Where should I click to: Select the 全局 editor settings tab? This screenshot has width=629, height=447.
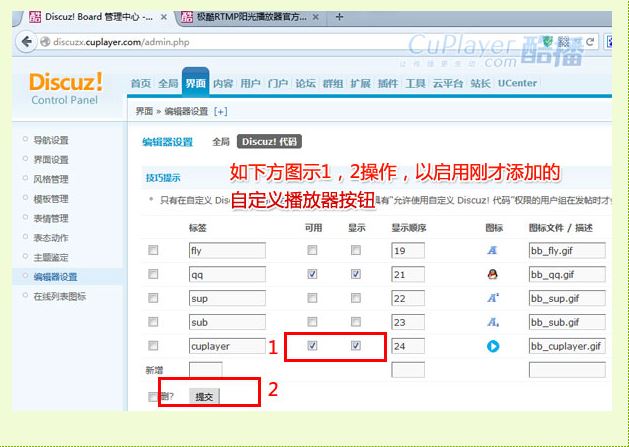221,142
